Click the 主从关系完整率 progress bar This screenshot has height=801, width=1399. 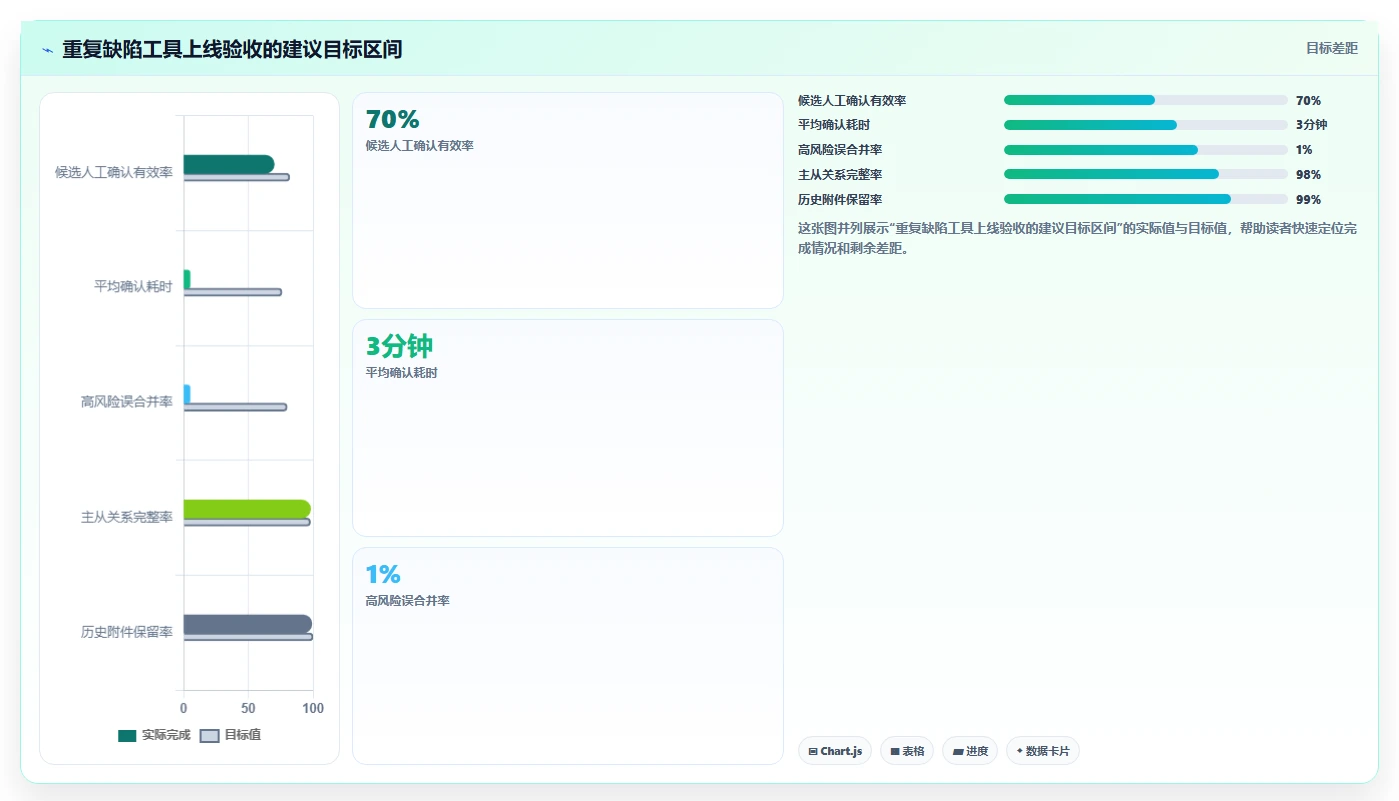pos(1145,174)
